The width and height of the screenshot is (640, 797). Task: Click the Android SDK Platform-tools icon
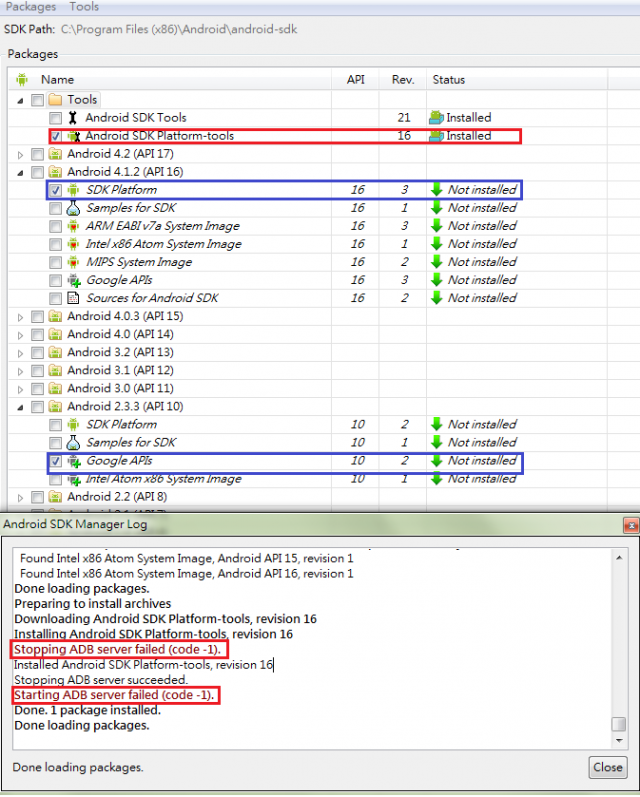[x=74, y=136]
